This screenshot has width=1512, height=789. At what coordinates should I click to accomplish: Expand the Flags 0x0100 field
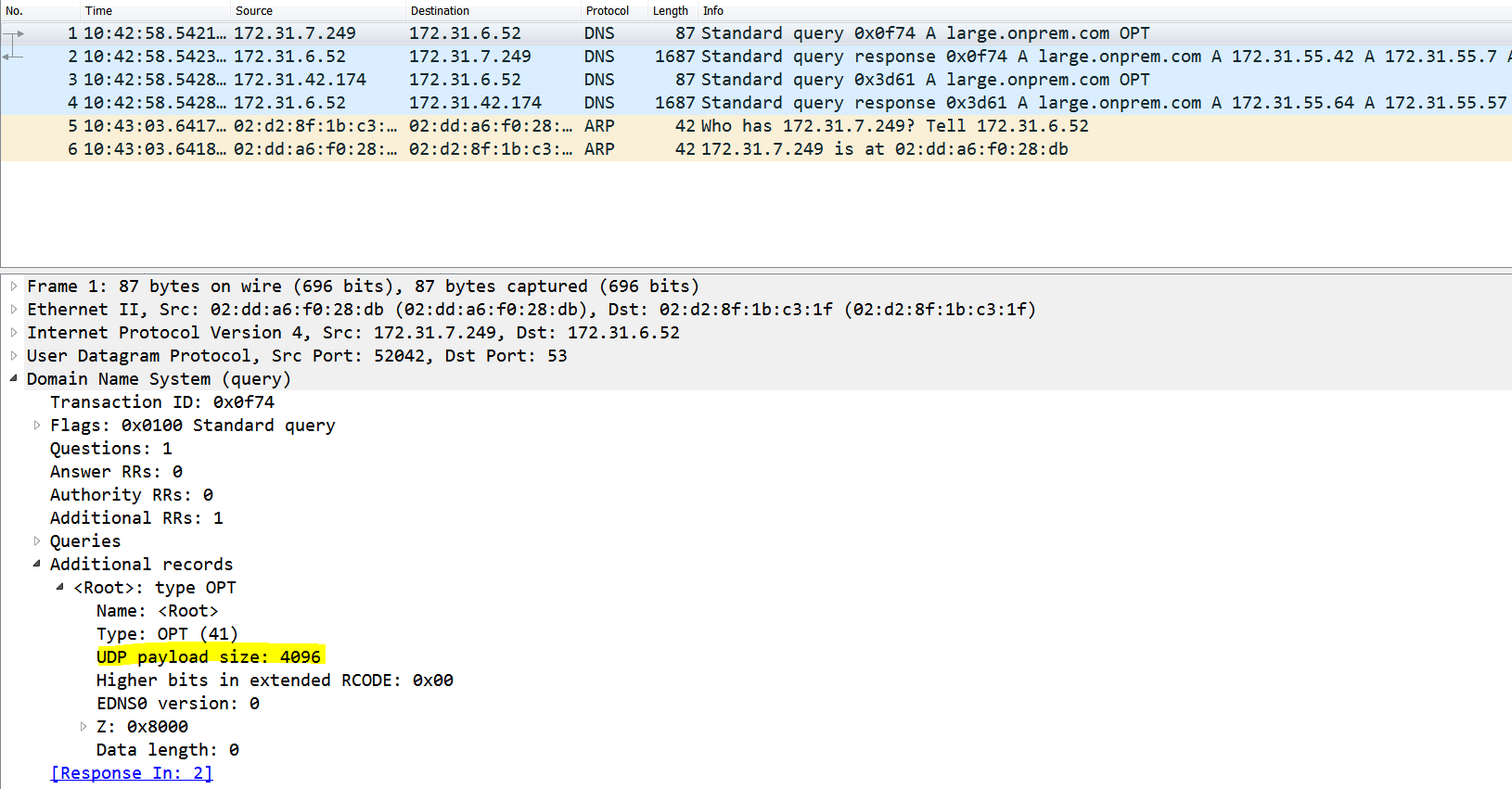37,426
